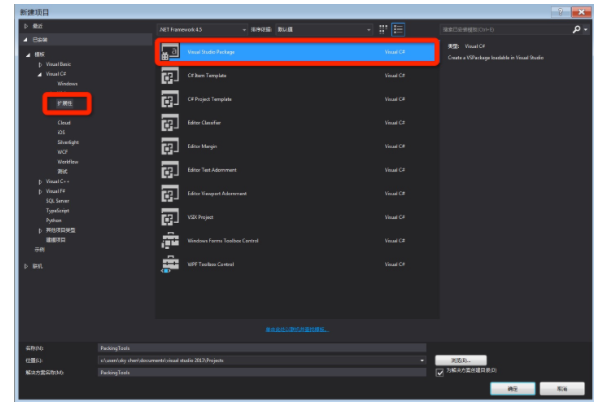
Task: Open the find online templates link
Action: [x=297, y=329]
